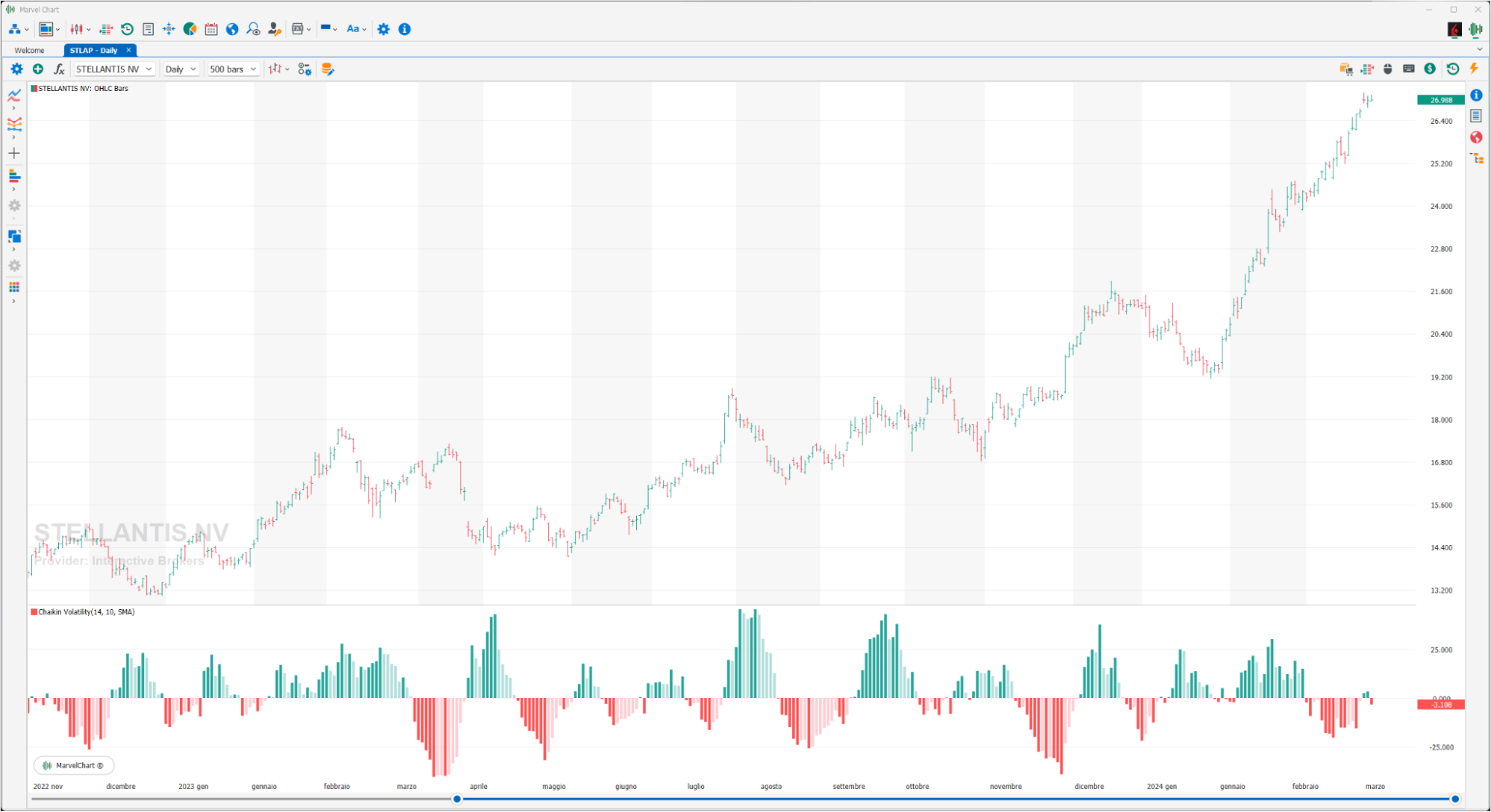Open the workspace layout icon
The image size is (1491, 812).
[46, 29]
